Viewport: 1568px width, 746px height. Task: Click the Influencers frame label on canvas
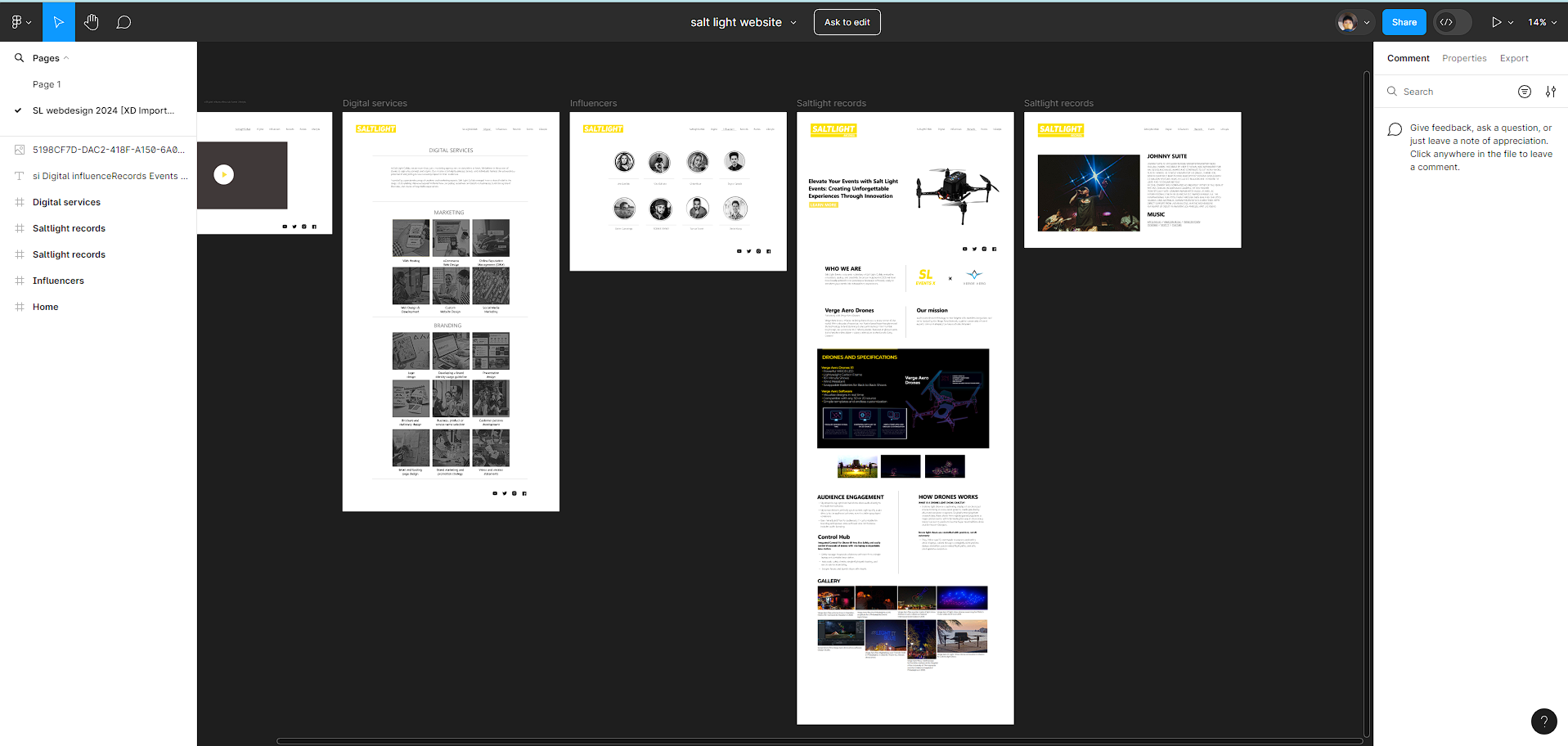tap(593, 103)
